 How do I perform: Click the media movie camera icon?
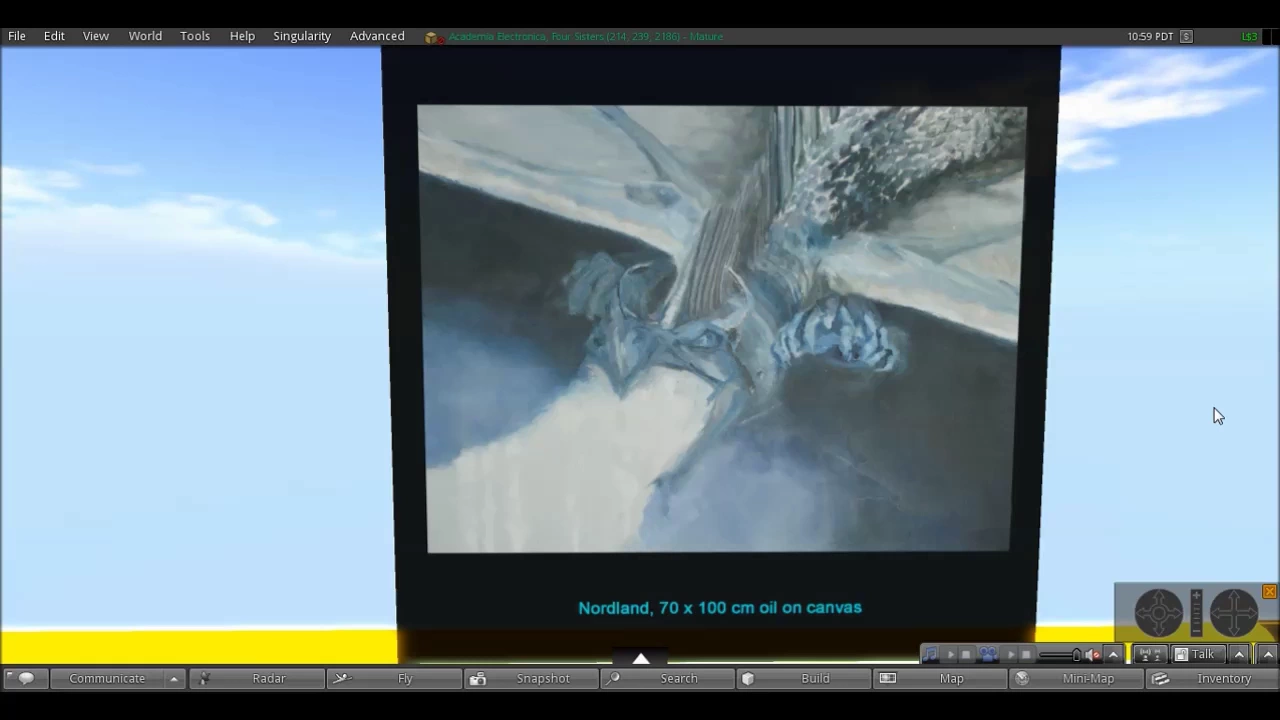(x=988, y=654)
